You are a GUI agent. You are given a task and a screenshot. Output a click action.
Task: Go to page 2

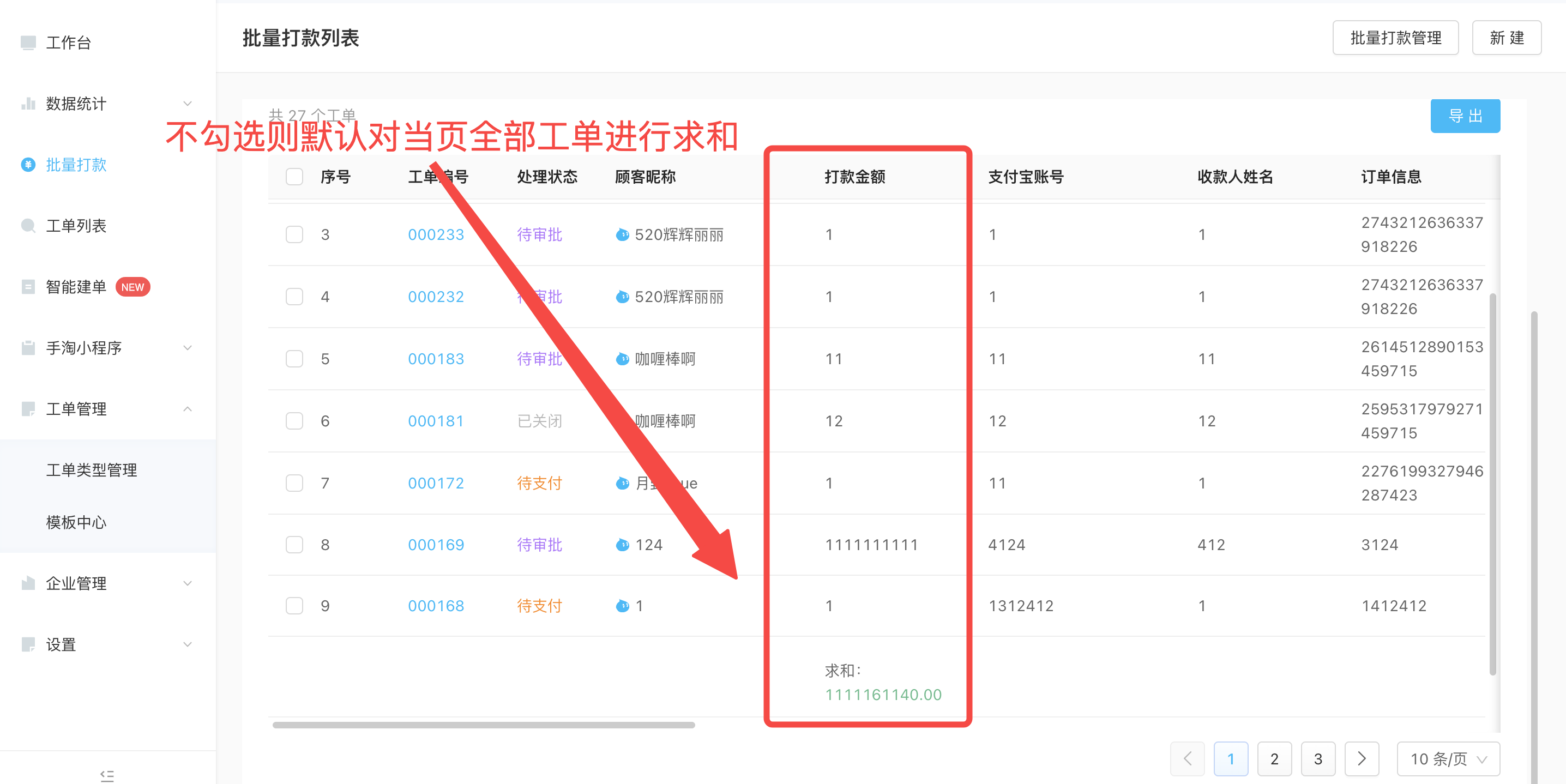pos(1274,758)
